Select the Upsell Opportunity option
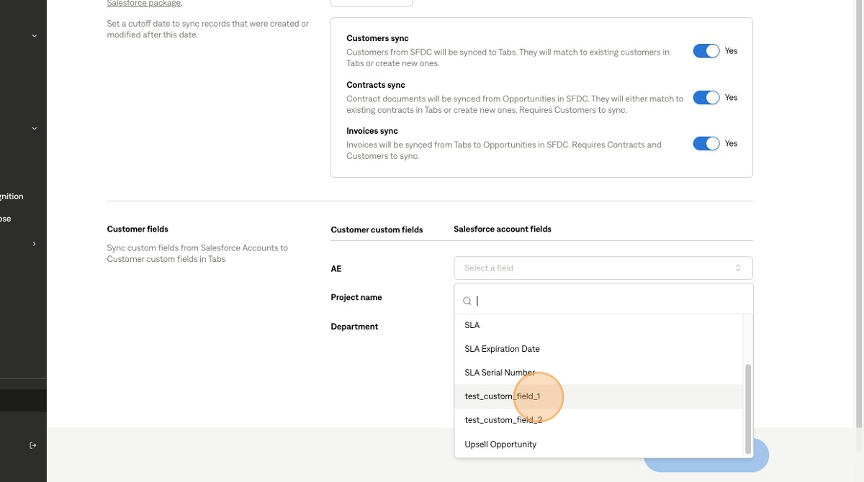The image size is (864, 482). click(x=501, y=444)
